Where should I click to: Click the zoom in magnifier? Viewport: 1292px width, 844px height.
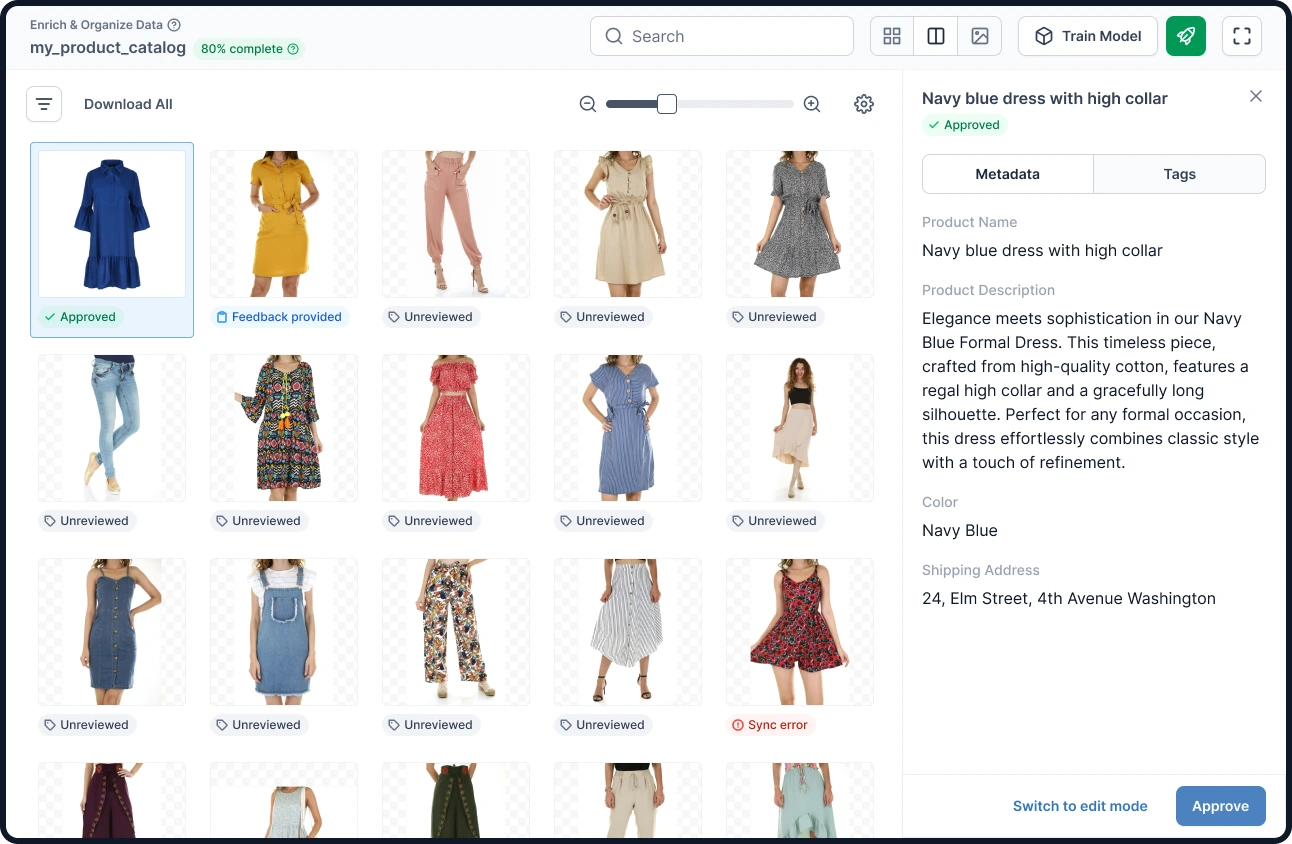click(812, 104)
